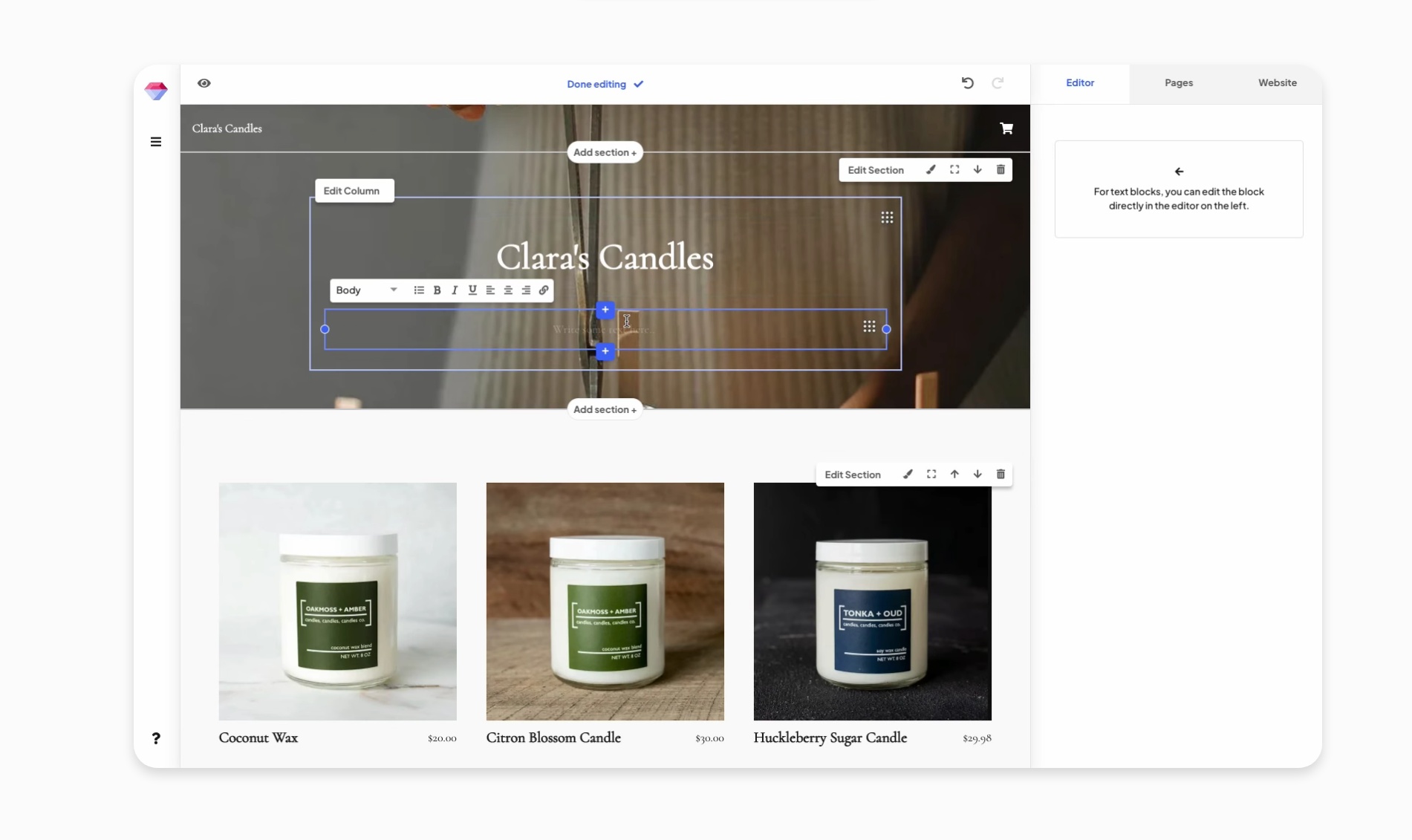The image size is (1412, 840).
Task: Toggle underline text formatting
Action: point(472,290)
